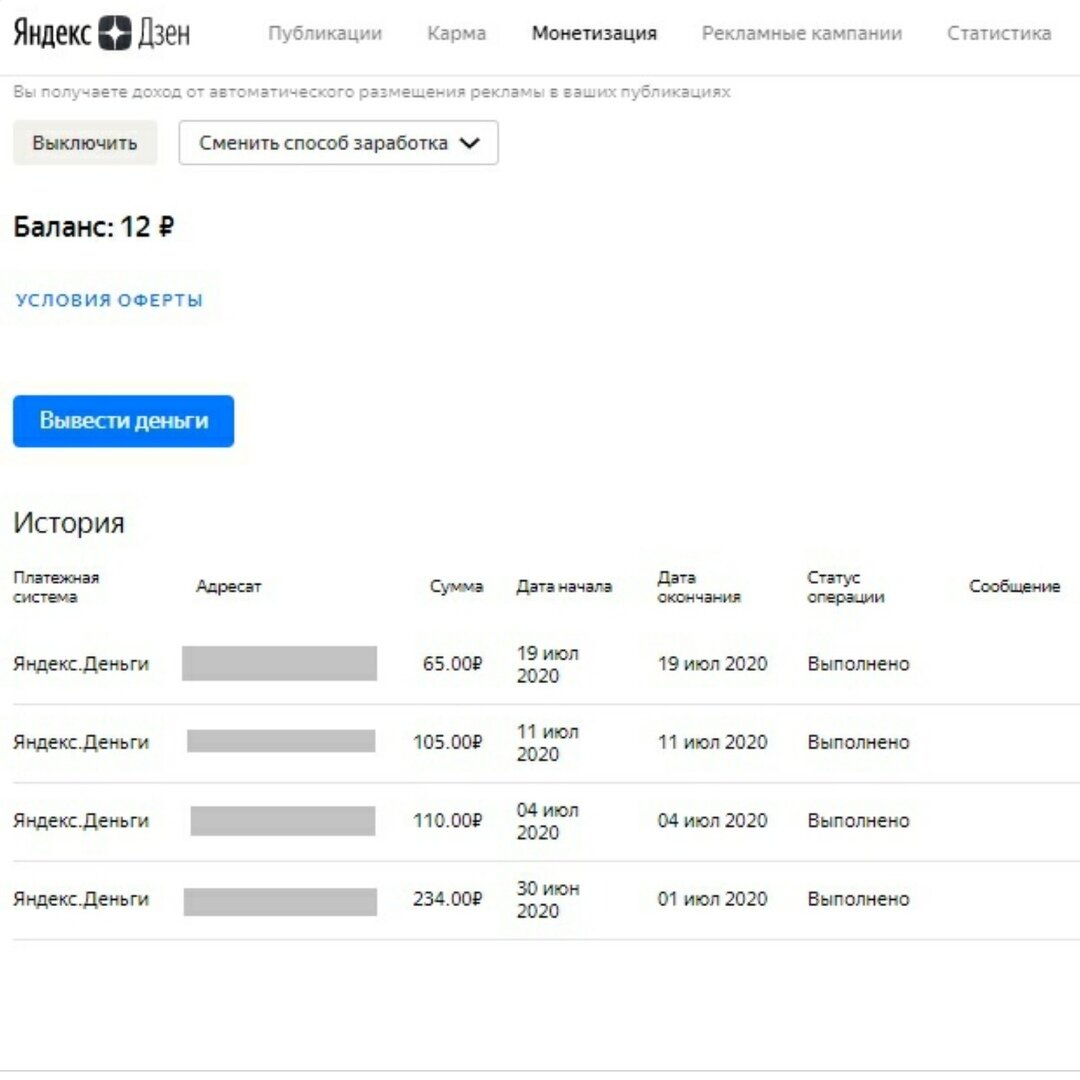This screenshot has width=1080, height=1080.
Task: Click Яндекс.Деньги in the 65.00₽ row
Action: pyautogui.click(x=81, y=663)
